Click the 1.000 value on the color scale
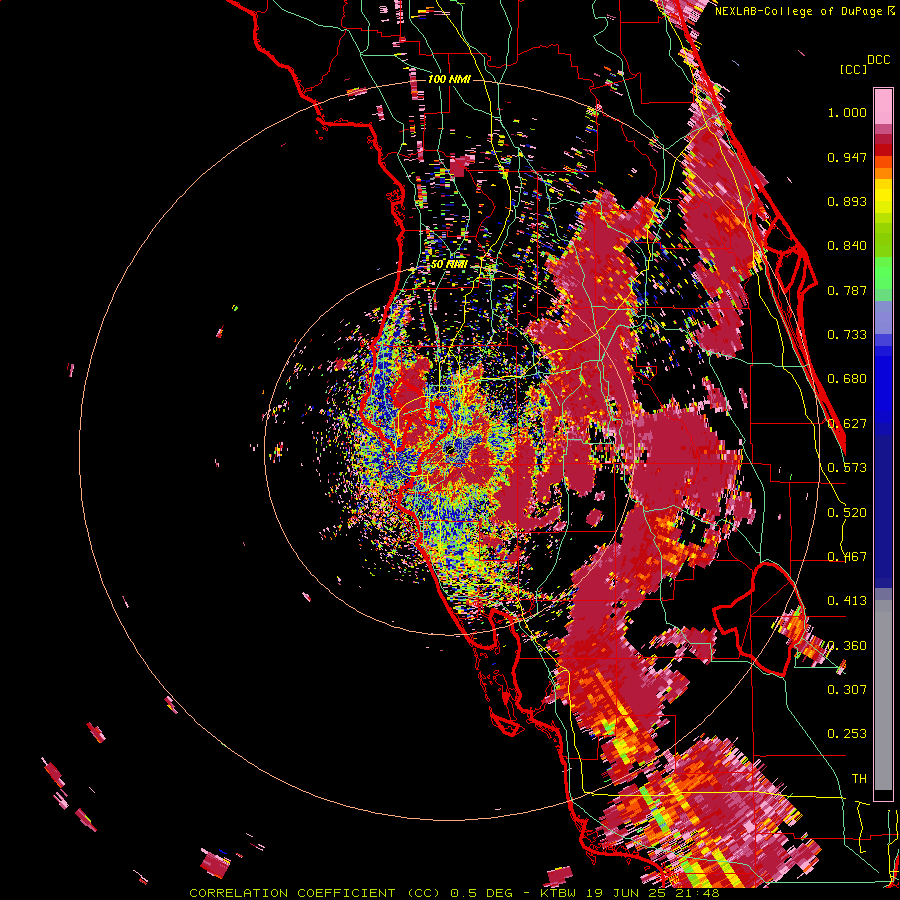The image size is (900, 900). [x=847, y=112]
